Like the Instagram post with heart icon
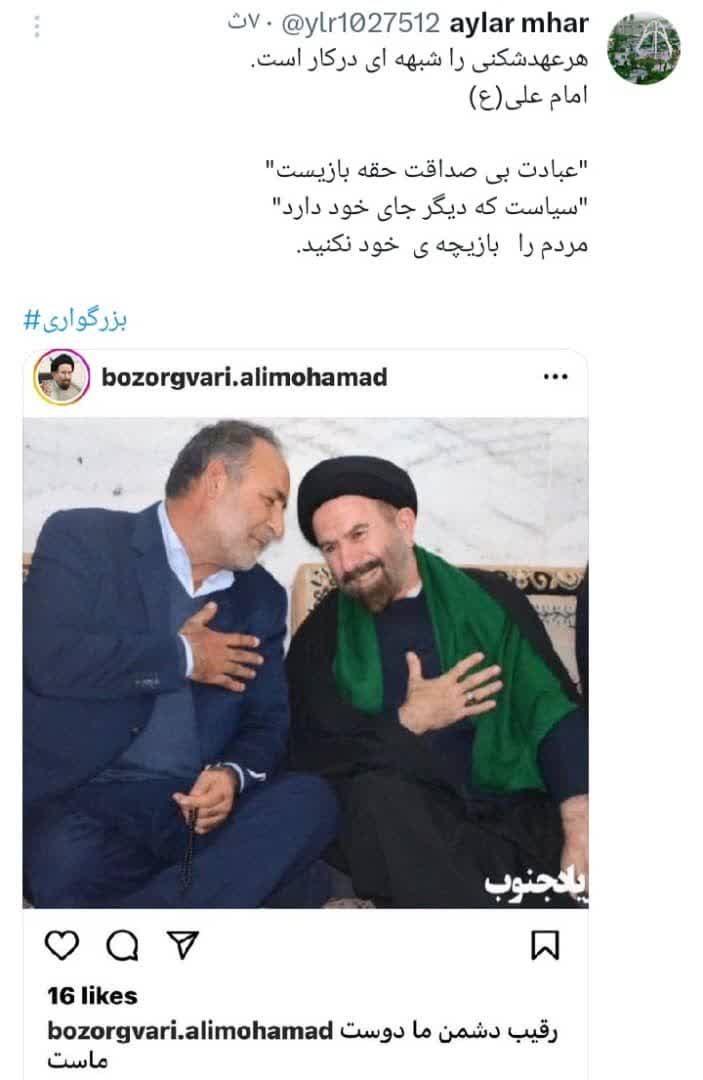Screen dimensions: 703x1080 tap(62, 945)
